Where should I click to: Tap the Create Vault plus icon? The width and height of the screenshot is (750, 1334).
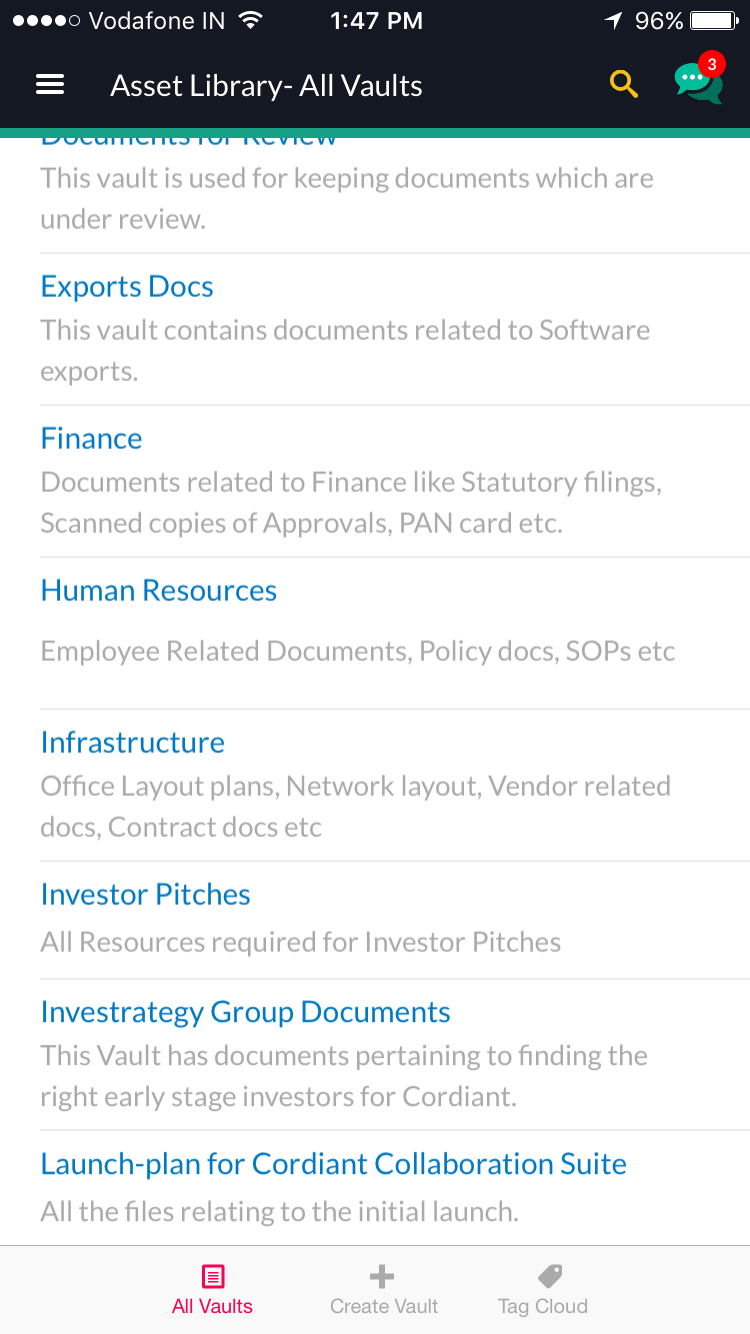(x=382, y=1276)
